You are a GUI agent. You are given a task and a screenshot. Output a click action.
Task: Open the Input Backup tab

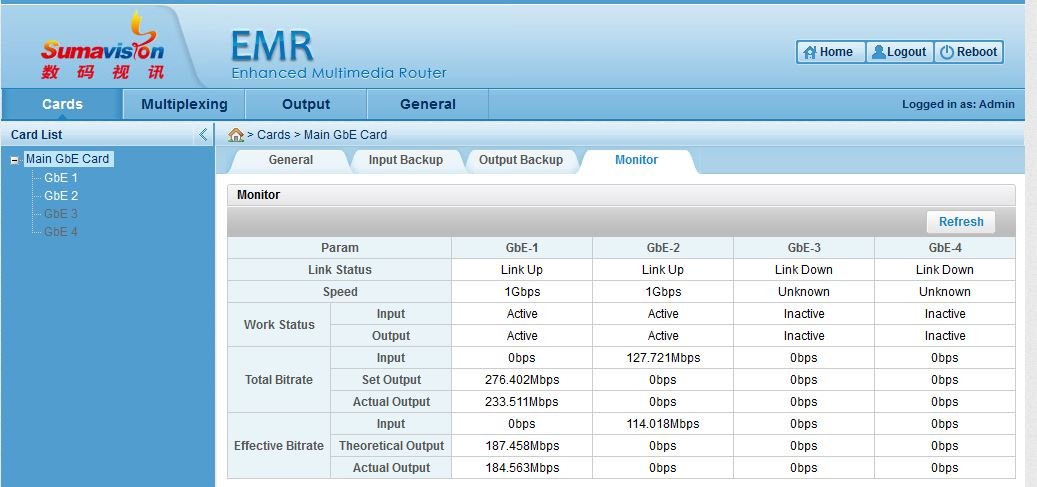(x=405, y=160)
